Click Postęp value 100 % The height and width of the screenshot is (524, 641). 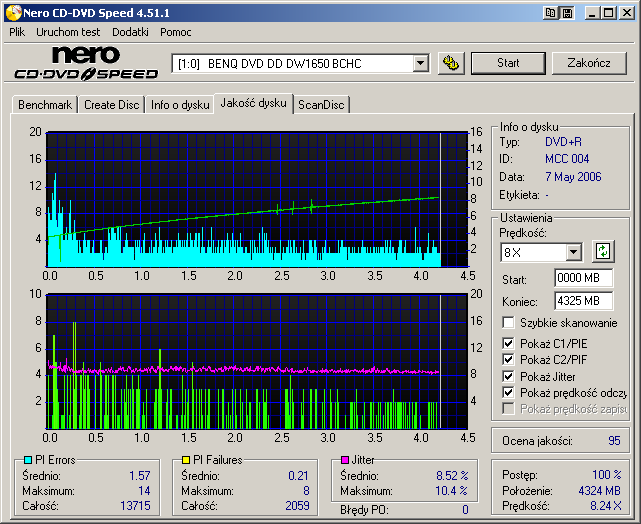coord(607,475)
